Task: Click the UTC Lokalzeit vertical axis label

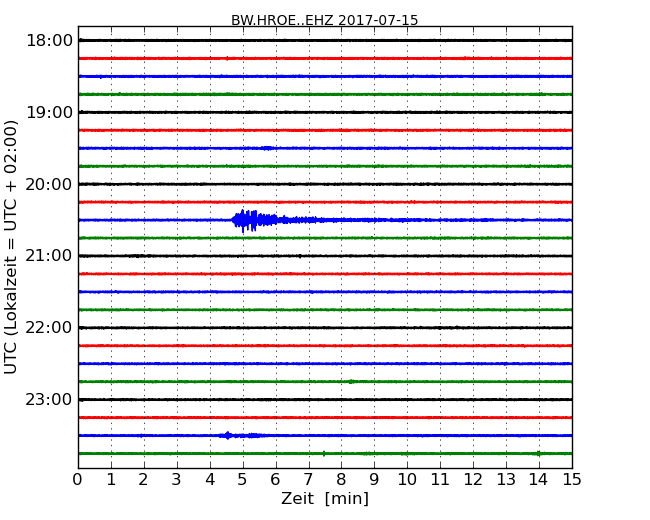Action: pyautogui.click(x=10, y=247)
